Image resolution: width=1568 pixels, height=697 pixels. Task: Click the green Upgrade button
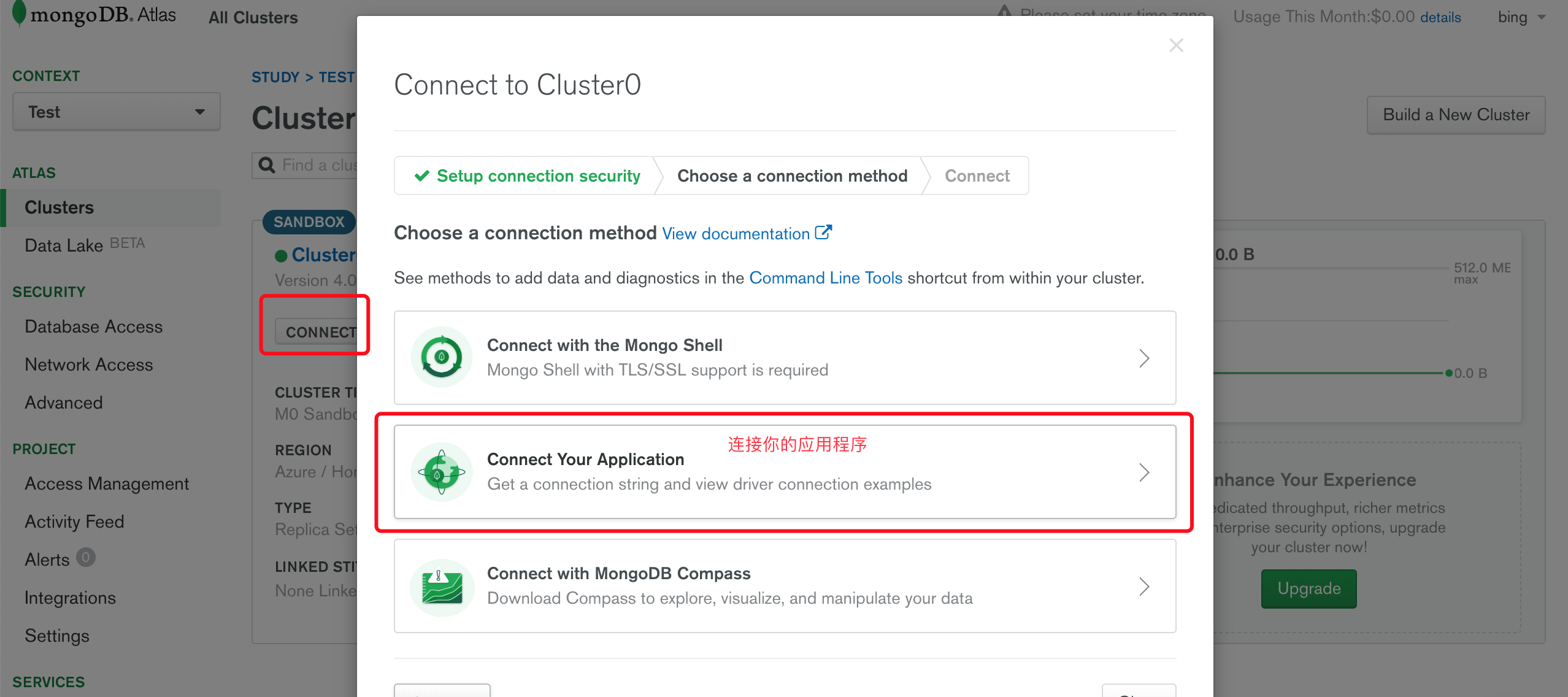tap(1309, 588)
